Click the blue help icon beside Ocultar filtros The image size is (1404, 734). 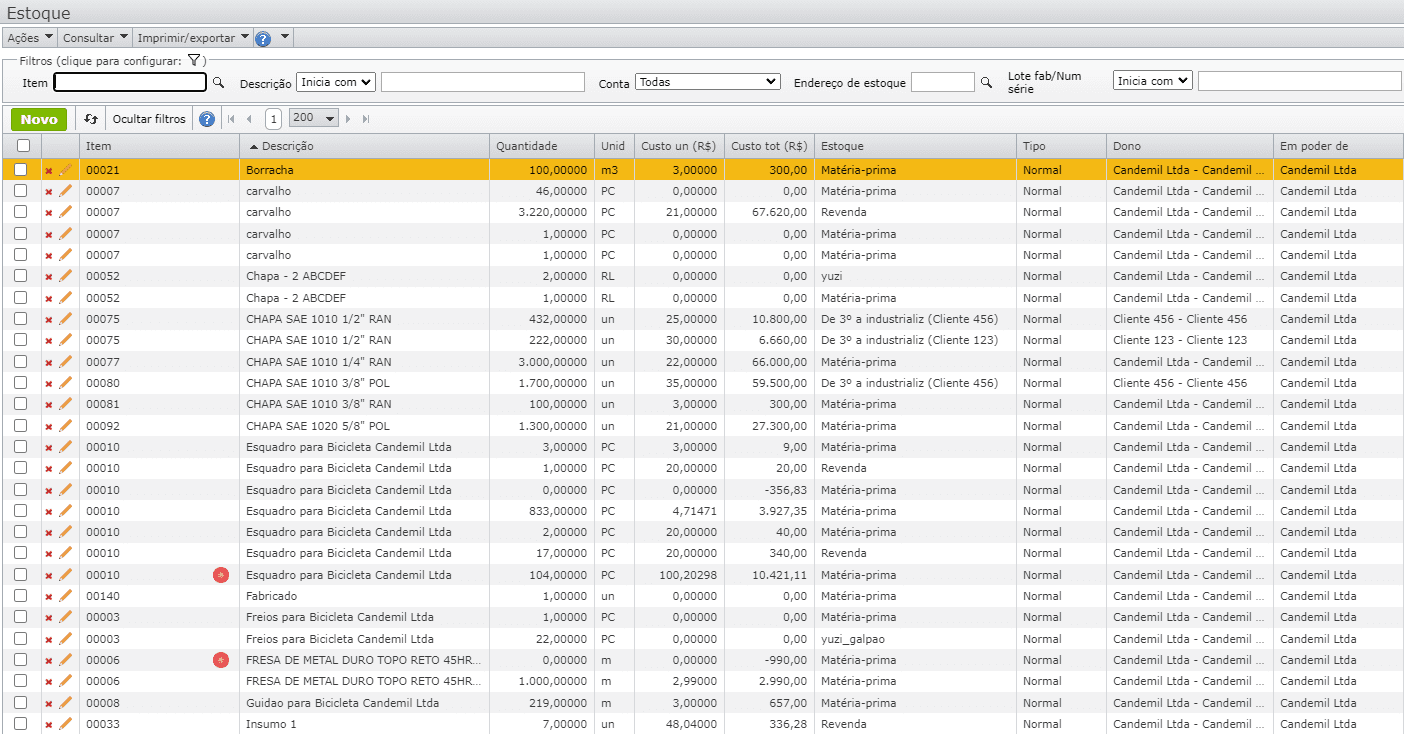(207, 119)
